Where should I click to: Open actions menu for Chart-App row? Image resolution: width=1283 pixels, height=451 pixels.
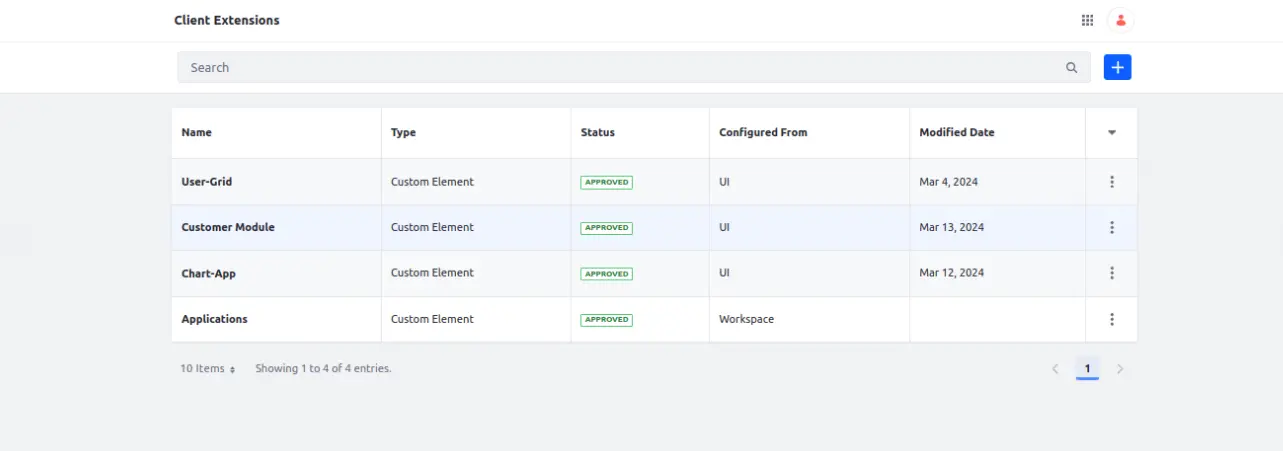(1112, 273)
